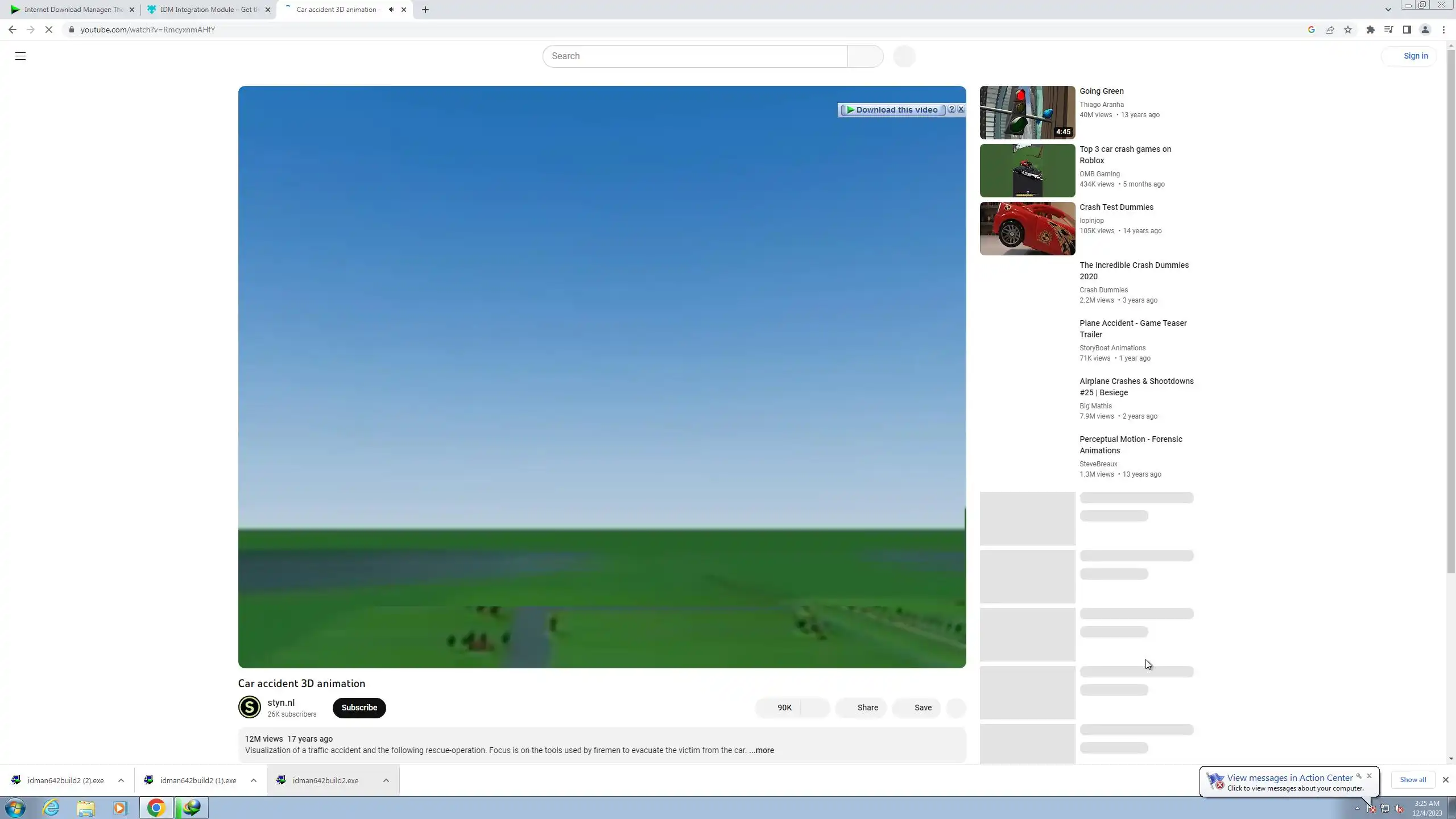1456x819 pixels.
Task: Open YouTube hamburger guide menu
Action: tap(20, 56)
